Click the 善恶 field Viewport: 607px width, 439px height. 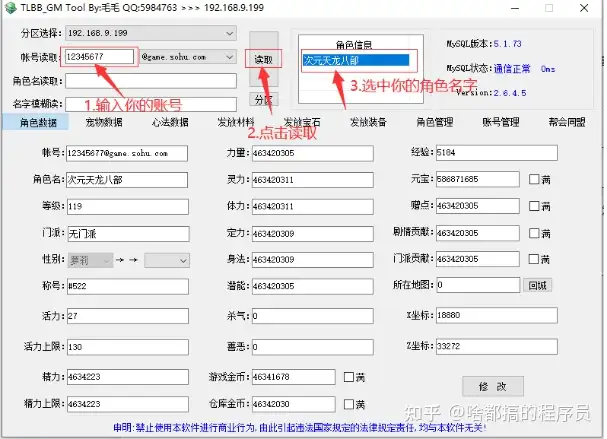click(x=313, y=347)
